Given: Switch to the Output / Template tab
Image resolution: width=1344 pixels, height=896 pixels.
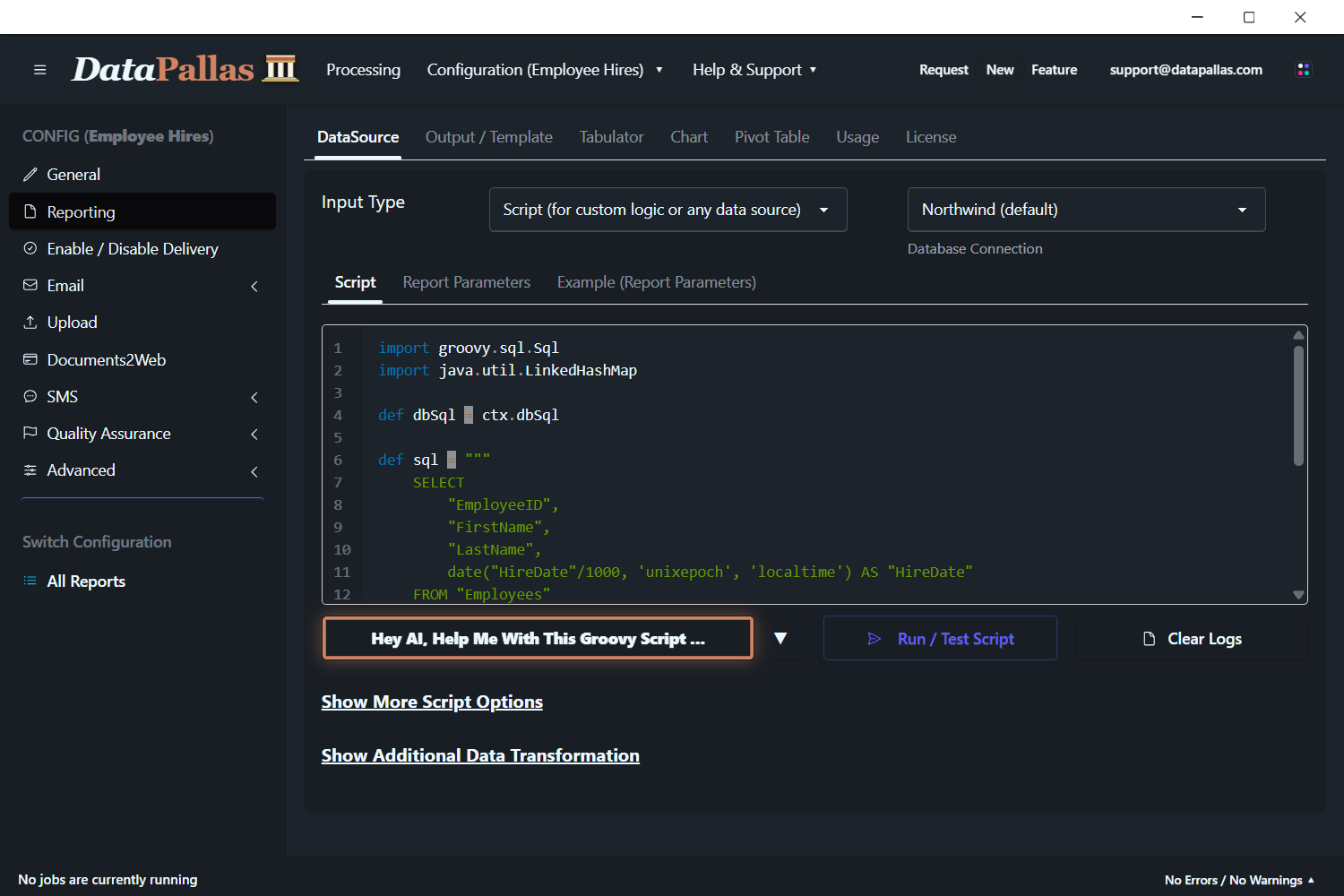Looking at the screenshot, I should (489, 137).
